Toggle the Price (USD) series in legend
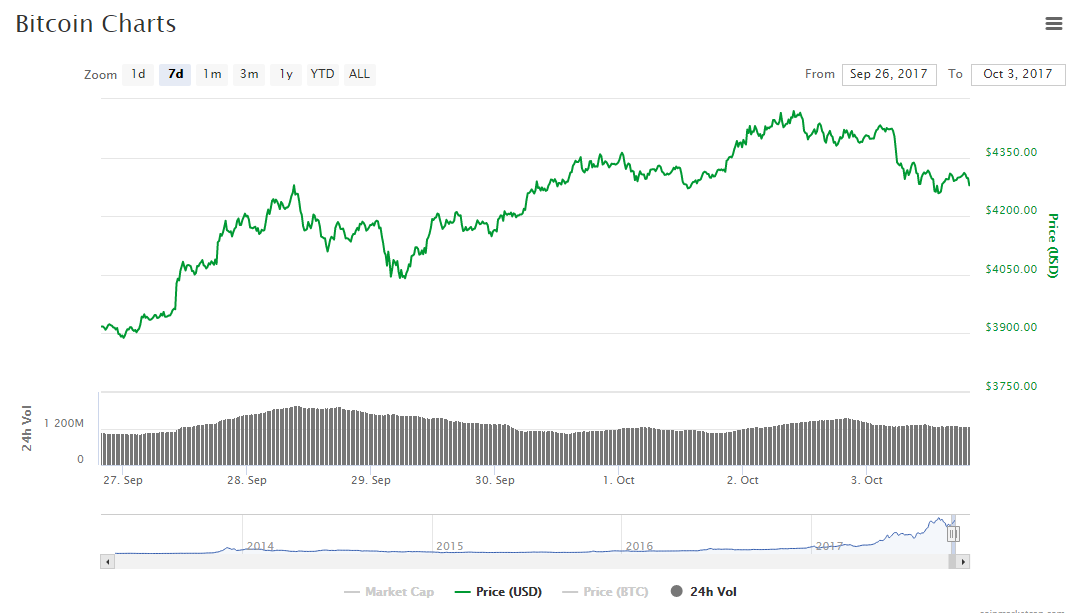This screenshot has height=613, width=1085. [498, 592]
